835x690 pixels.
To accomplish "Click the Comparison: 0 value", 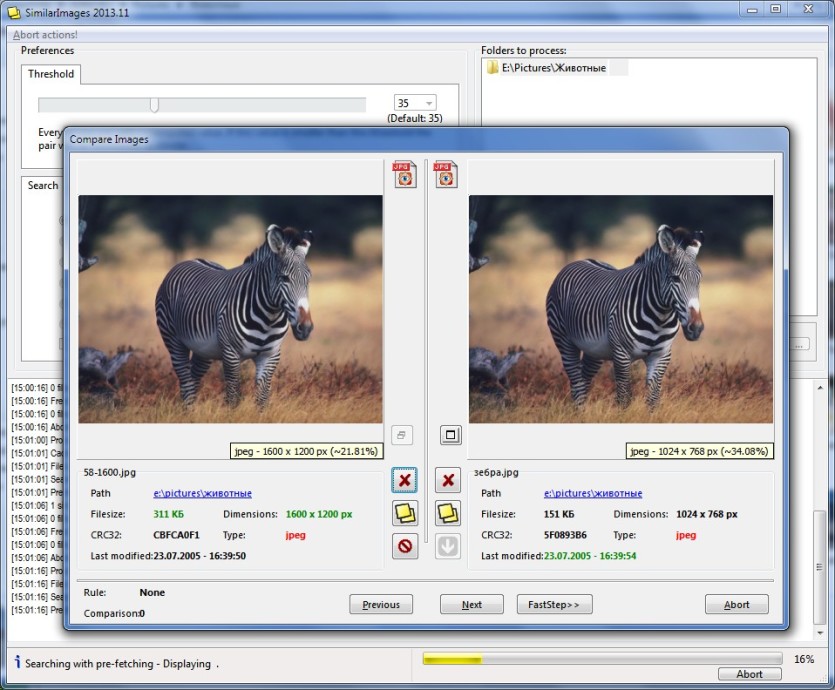I will tap(142, 613).
